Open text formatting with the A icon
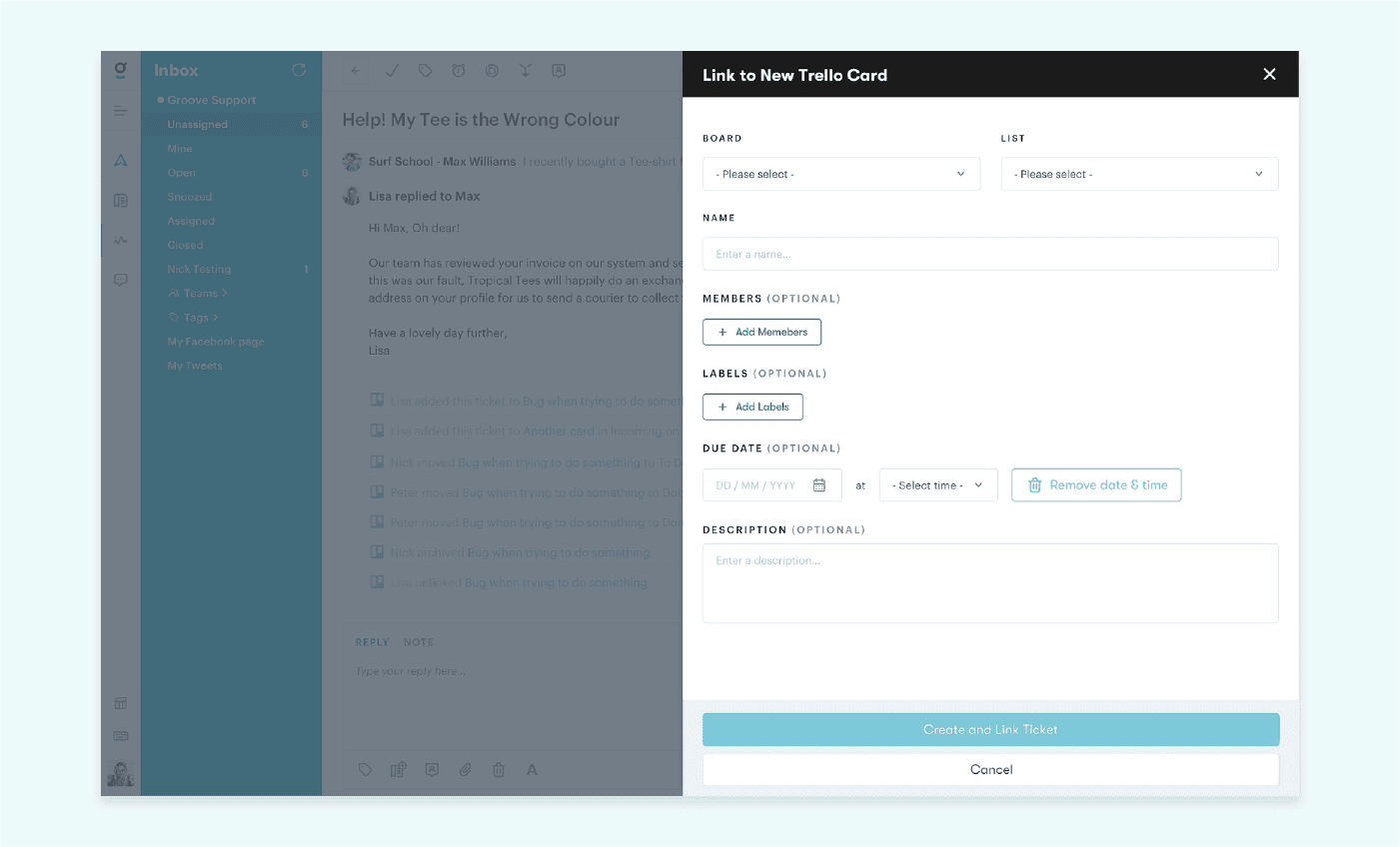The image size is (1400, 847). coord(532,769)
